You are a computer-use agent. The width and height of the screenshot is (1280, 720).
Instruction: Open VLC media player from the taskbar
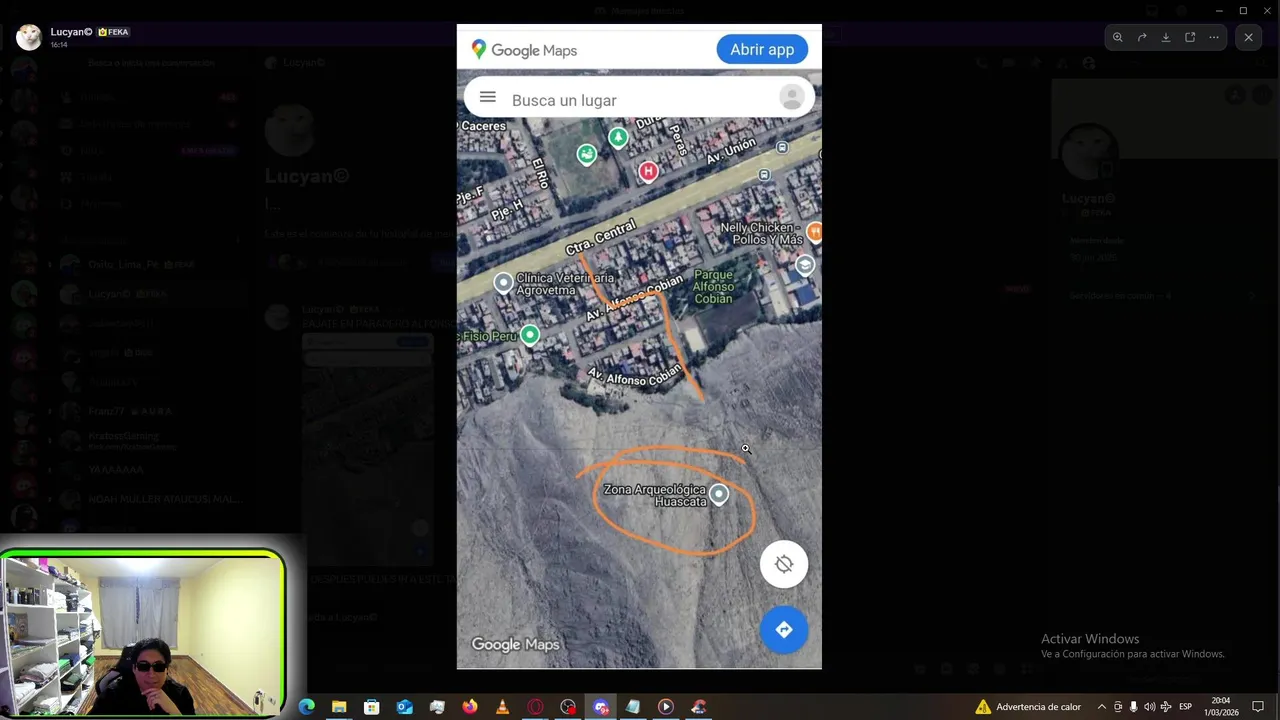[502, 707]
